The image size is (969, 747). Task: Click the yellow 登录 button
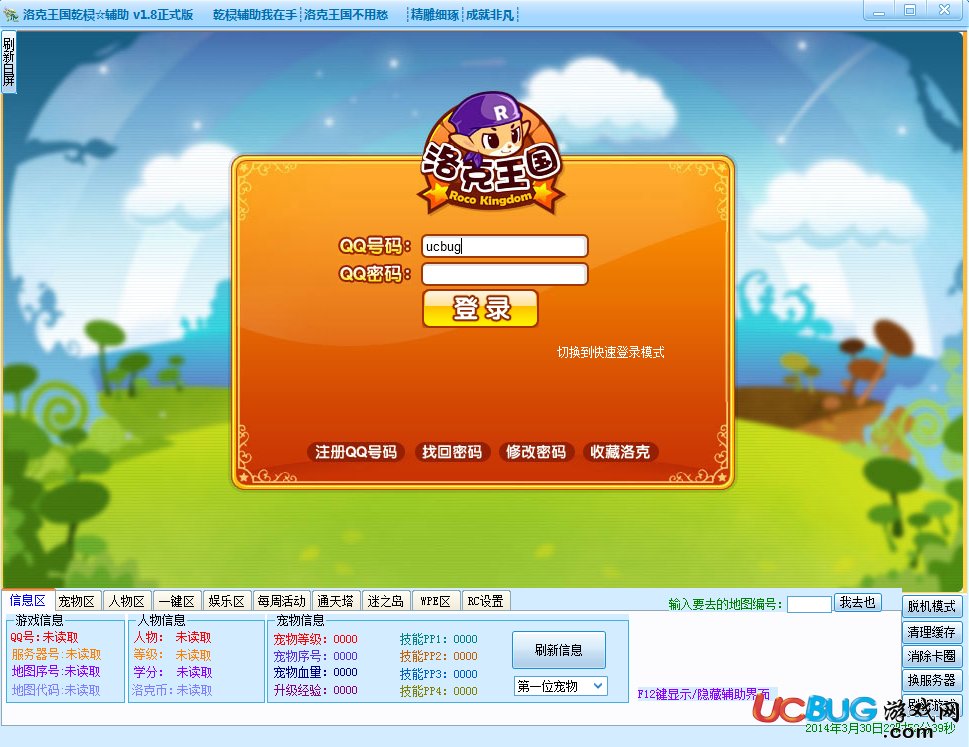480,308
